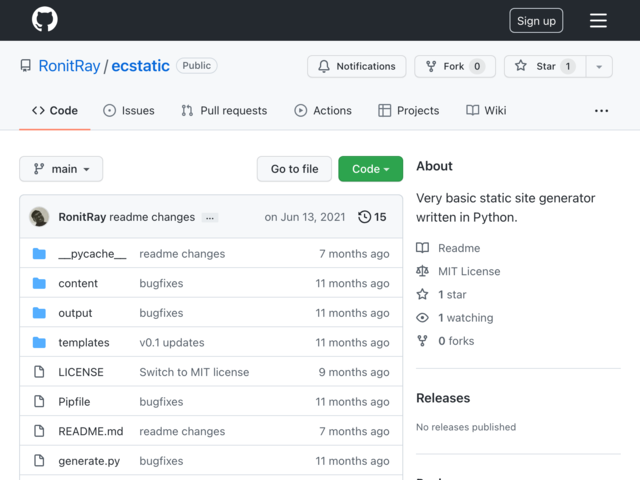Screen dimensions: 640x480
Task: Click the README.md file icon
Action: coord(39,431)
